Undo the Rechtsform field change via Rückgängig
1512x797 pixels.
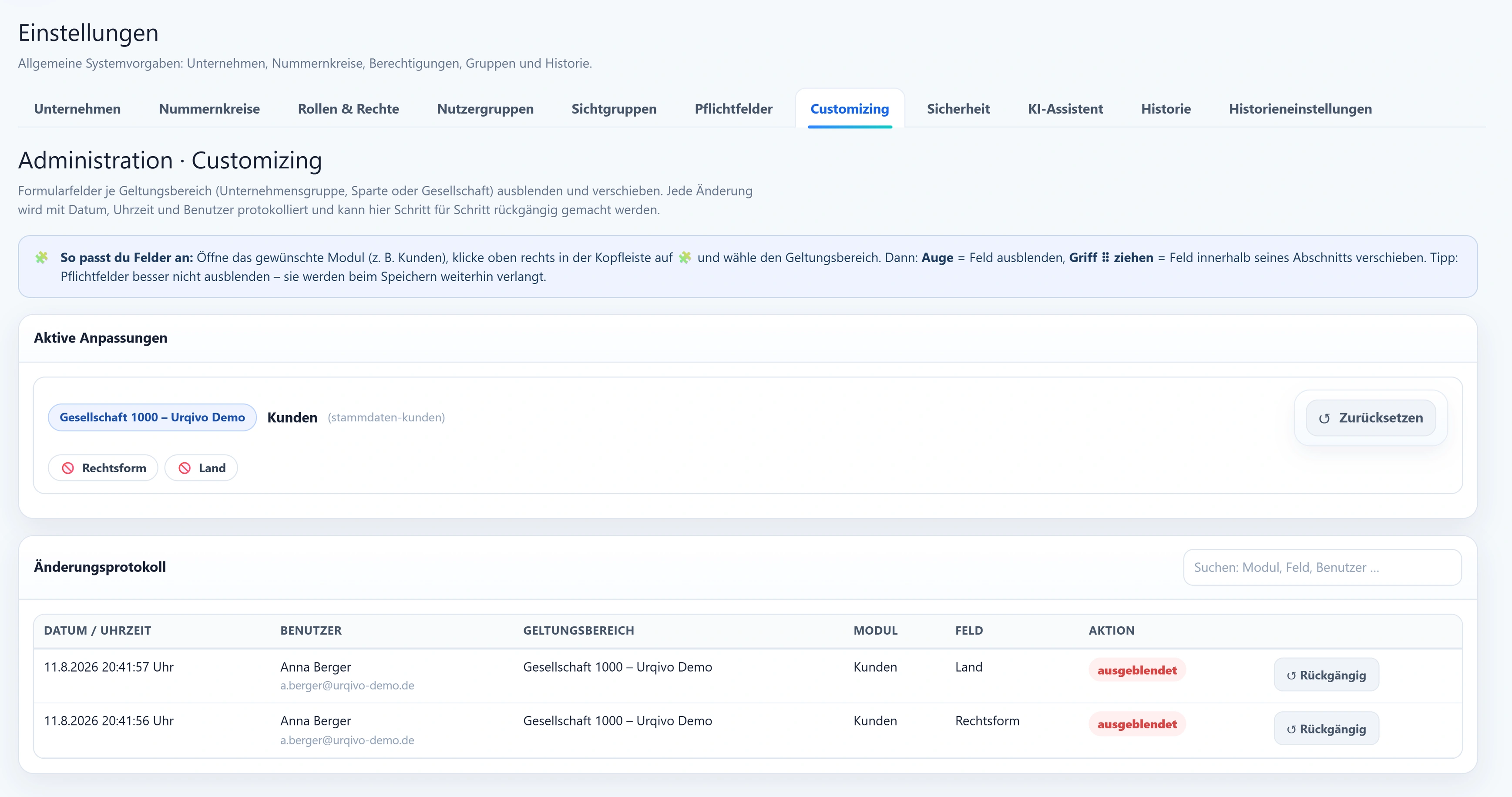[x=1326, y=729]
